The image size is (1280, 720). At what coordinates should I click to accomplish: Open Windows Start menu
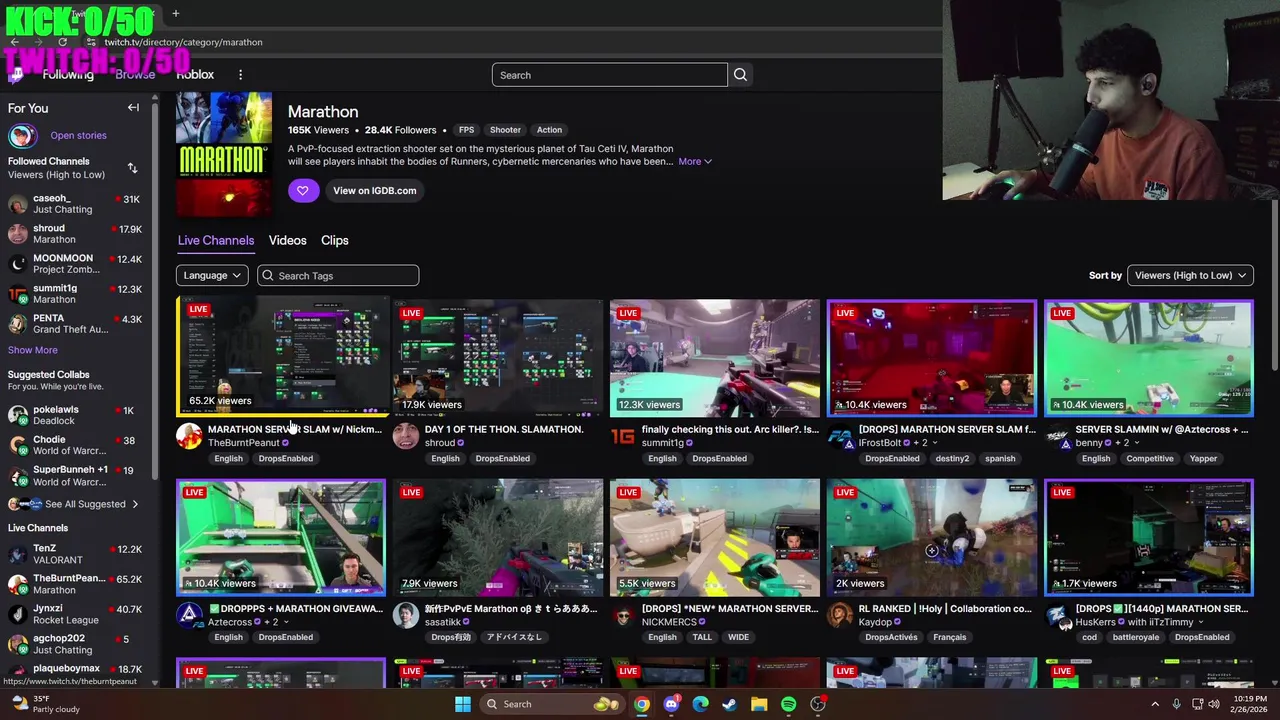tap(462, 704)
